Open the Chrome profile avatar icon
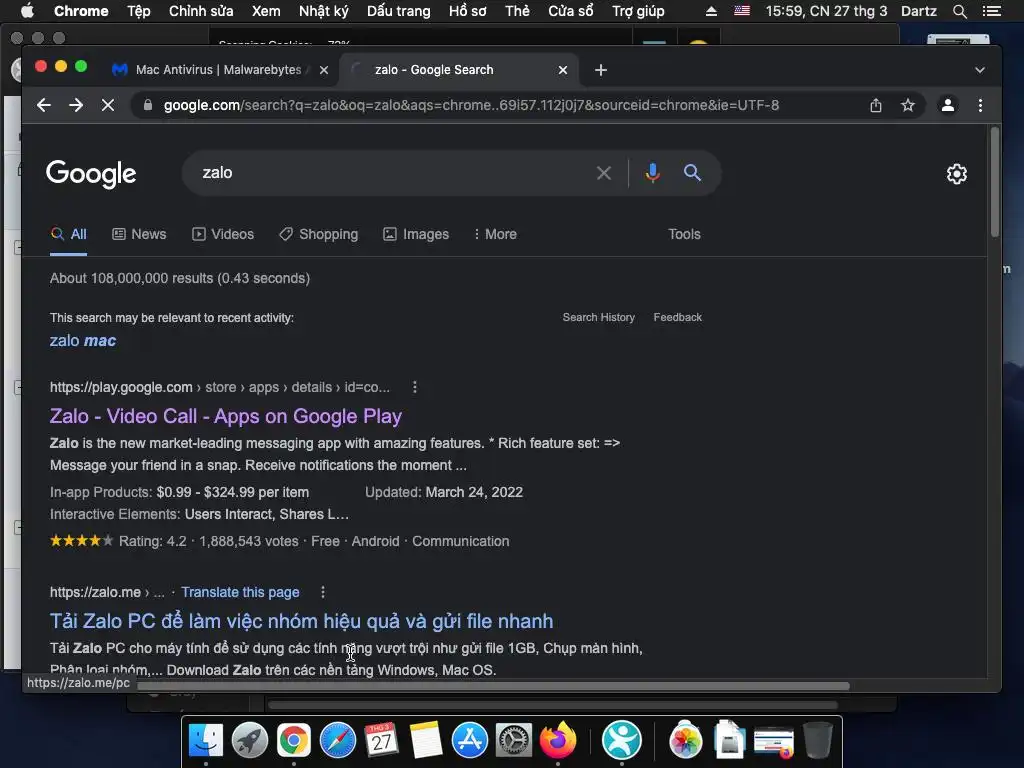Screen dimensions: 1024x768 [x=948, y=105]
